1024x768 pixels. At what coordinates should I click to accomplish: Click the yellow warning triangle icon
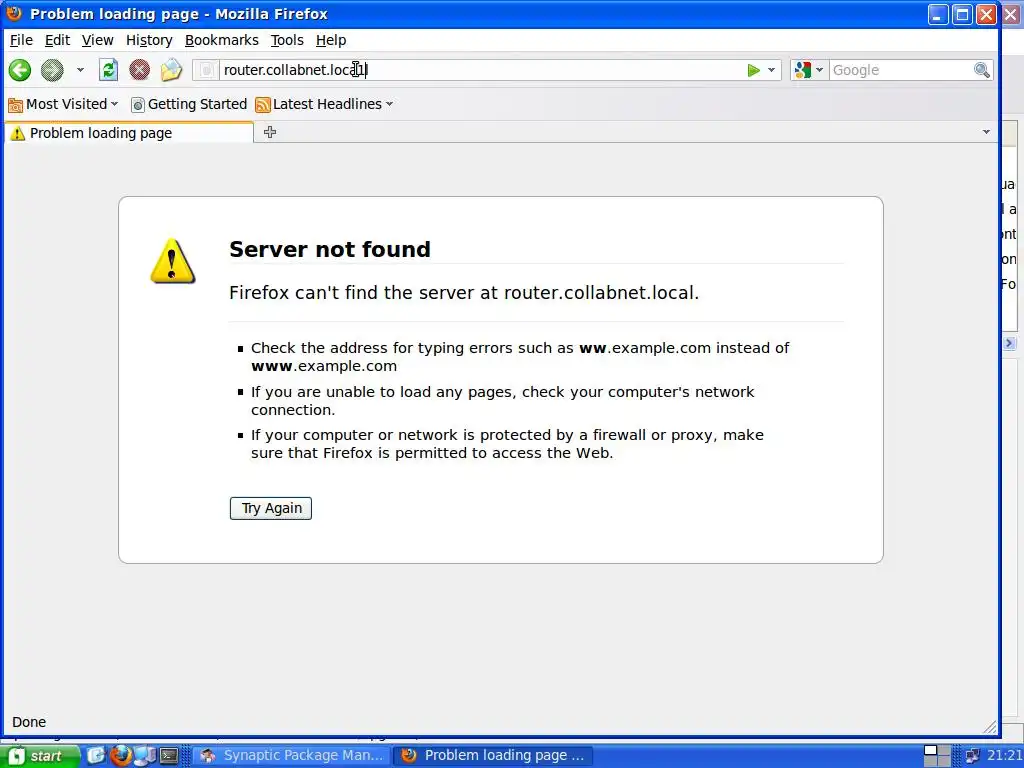coord(172,261)
